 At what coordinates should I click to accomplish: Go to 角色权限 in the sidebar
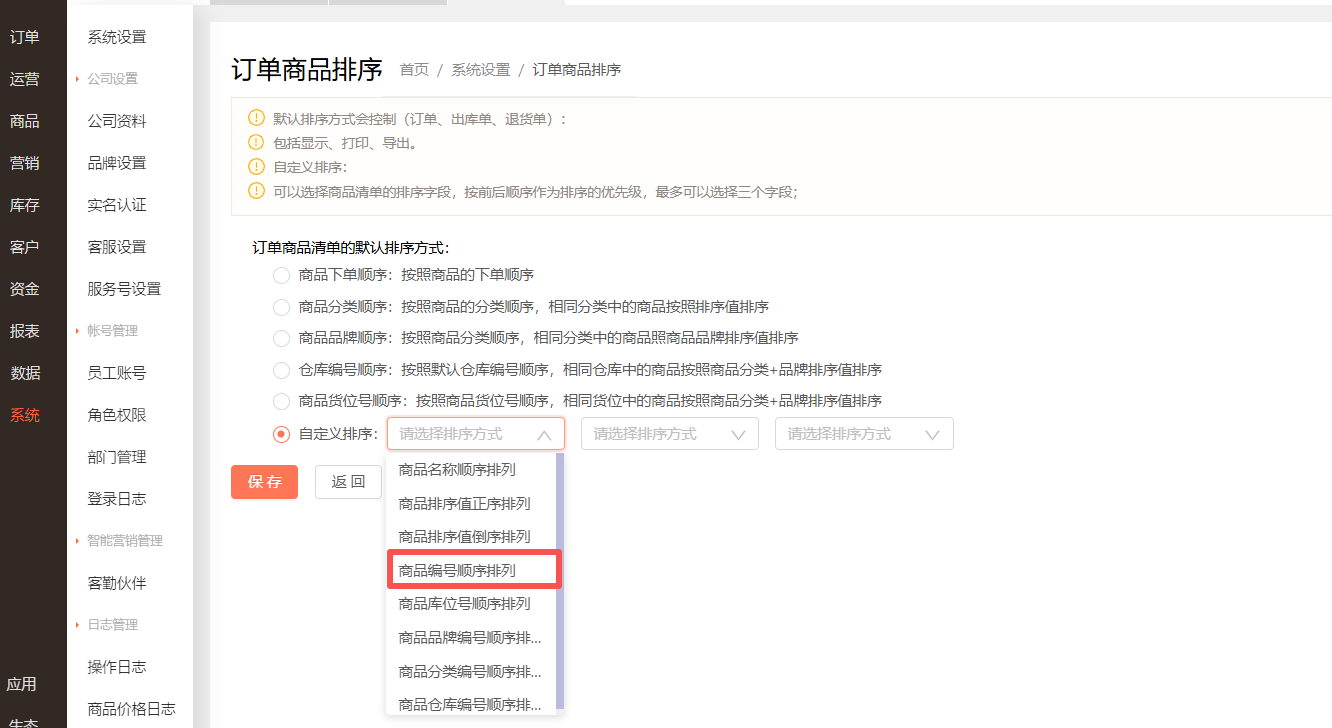[x=117, y=415]
